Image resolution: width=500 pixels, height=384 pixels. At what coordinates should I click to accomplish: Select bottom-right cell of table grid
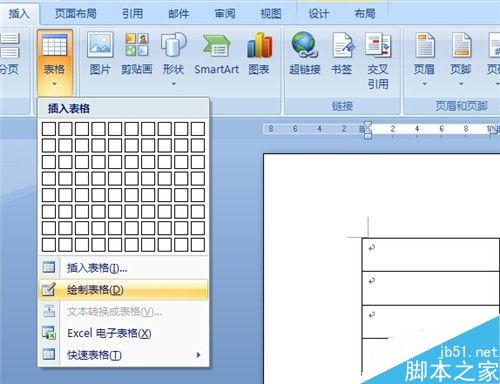point(198,245)
